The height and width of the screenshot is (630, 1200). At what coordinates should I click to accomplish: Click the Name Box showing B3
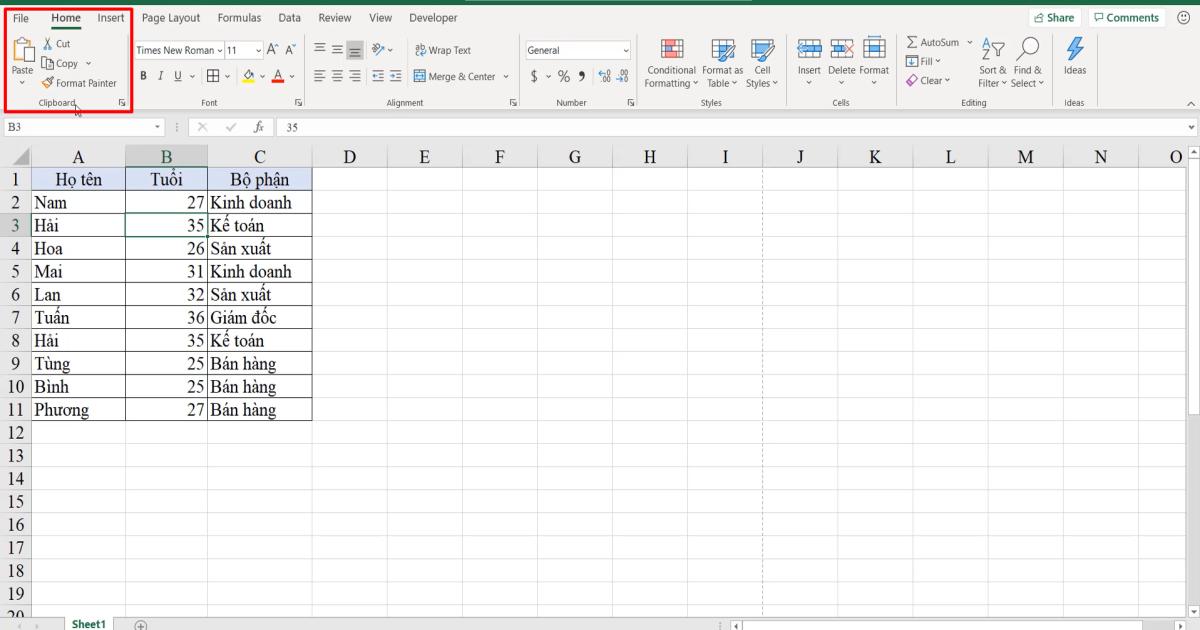[x=80, y=127]
